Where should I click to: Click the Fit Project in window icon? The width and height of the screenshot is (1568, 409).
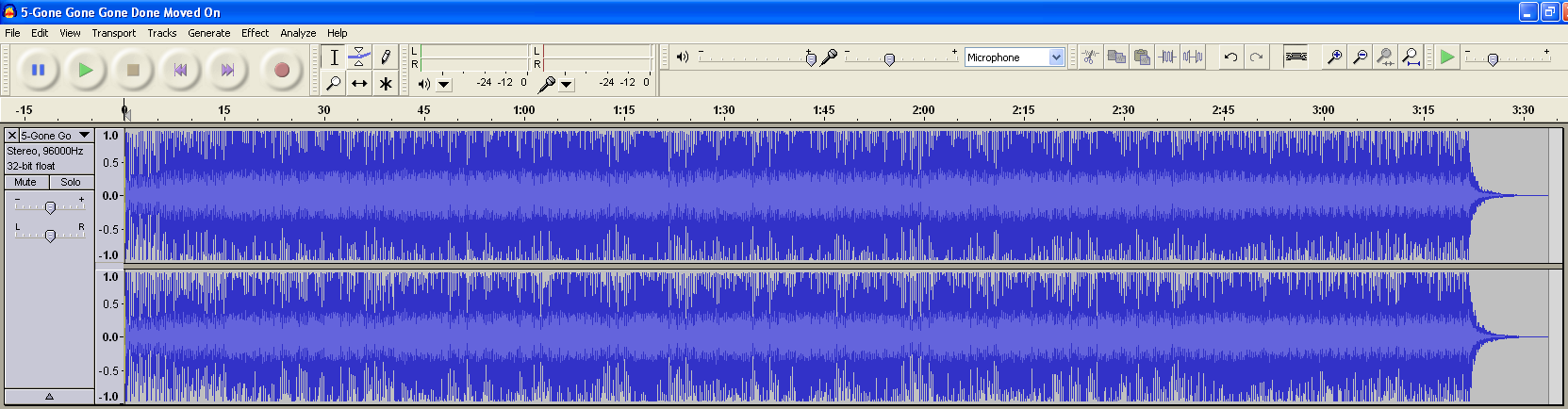(x=1411, y=57)
